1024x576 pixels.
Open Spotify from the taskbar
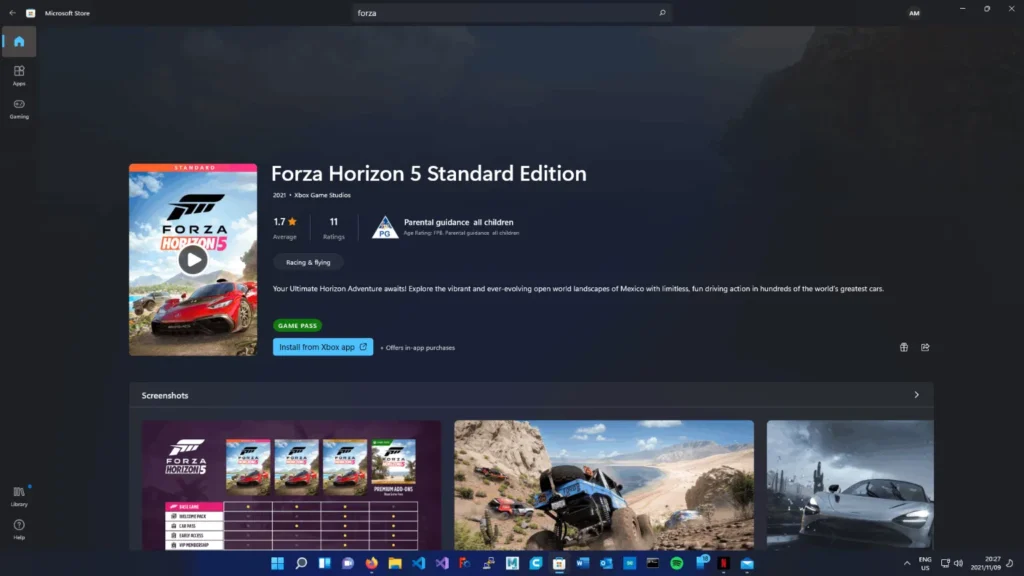[x=677, y=563]
